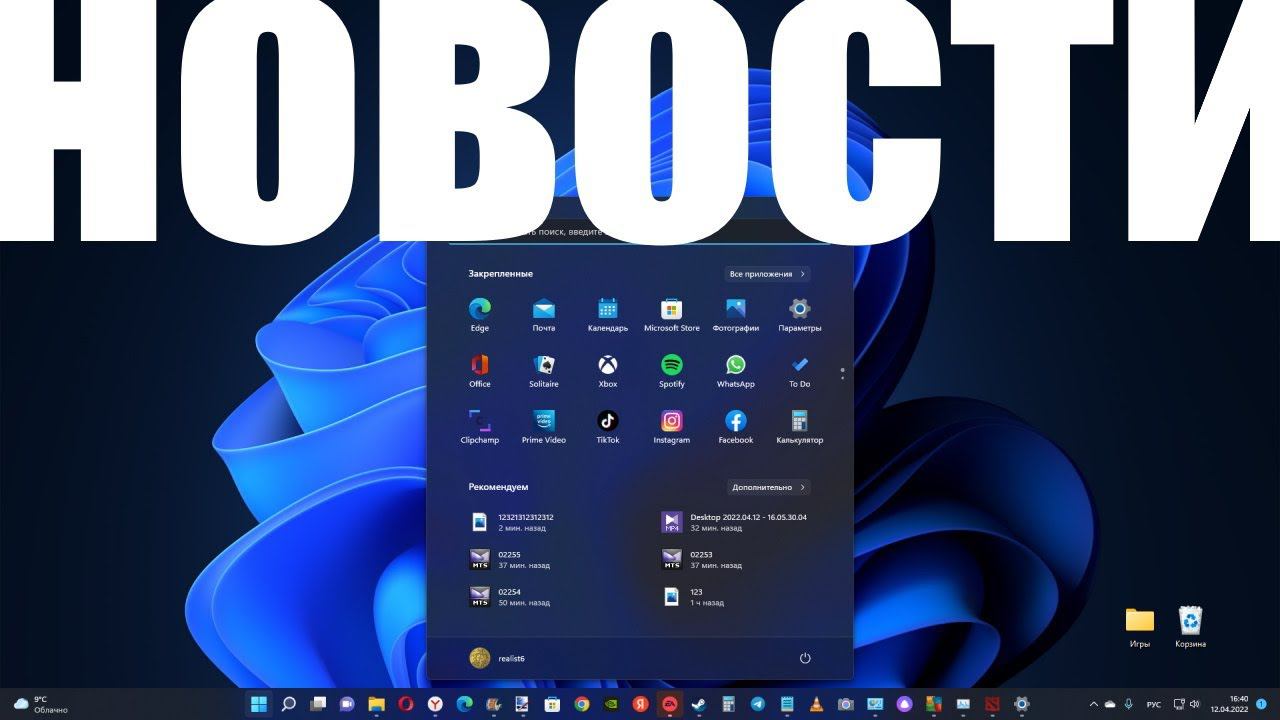The image size is (1280, 720).
Task: Open Instagram
Action: (x=672, y=426)
